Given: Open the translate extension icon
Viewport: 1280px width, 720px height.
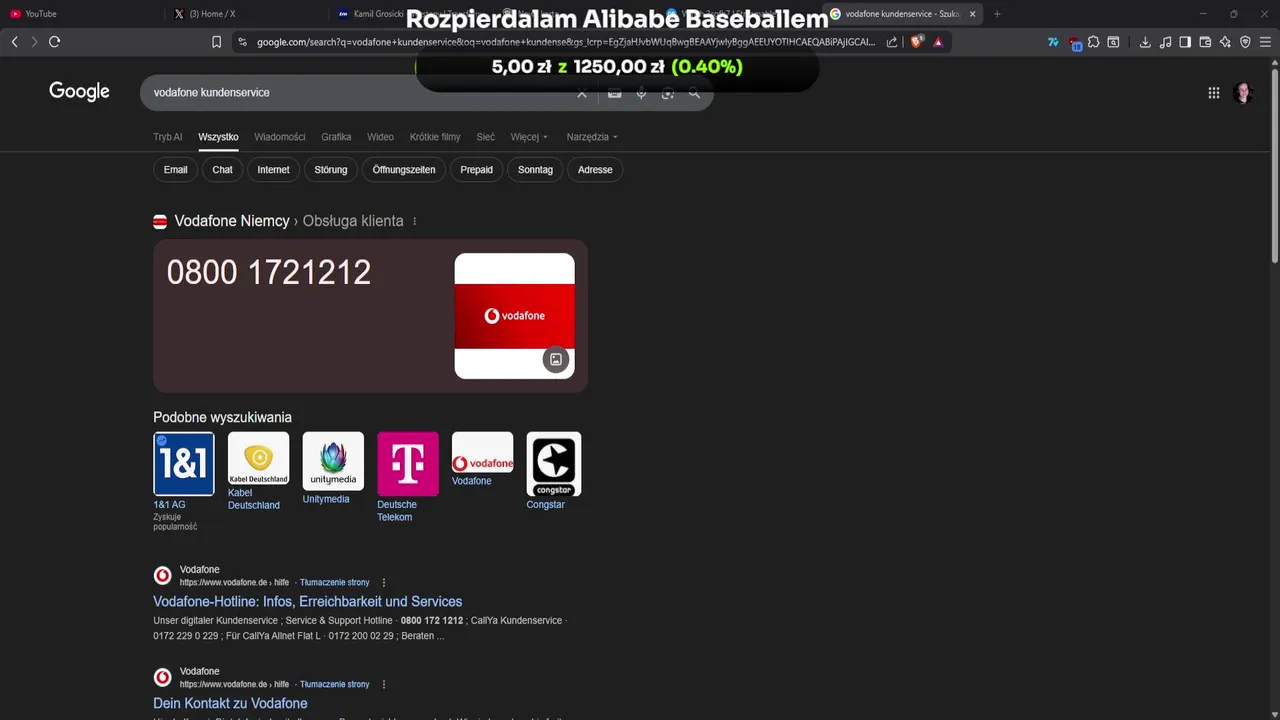Looking at the screenshot, I should pyautogui.click(x=1053, y=42).
